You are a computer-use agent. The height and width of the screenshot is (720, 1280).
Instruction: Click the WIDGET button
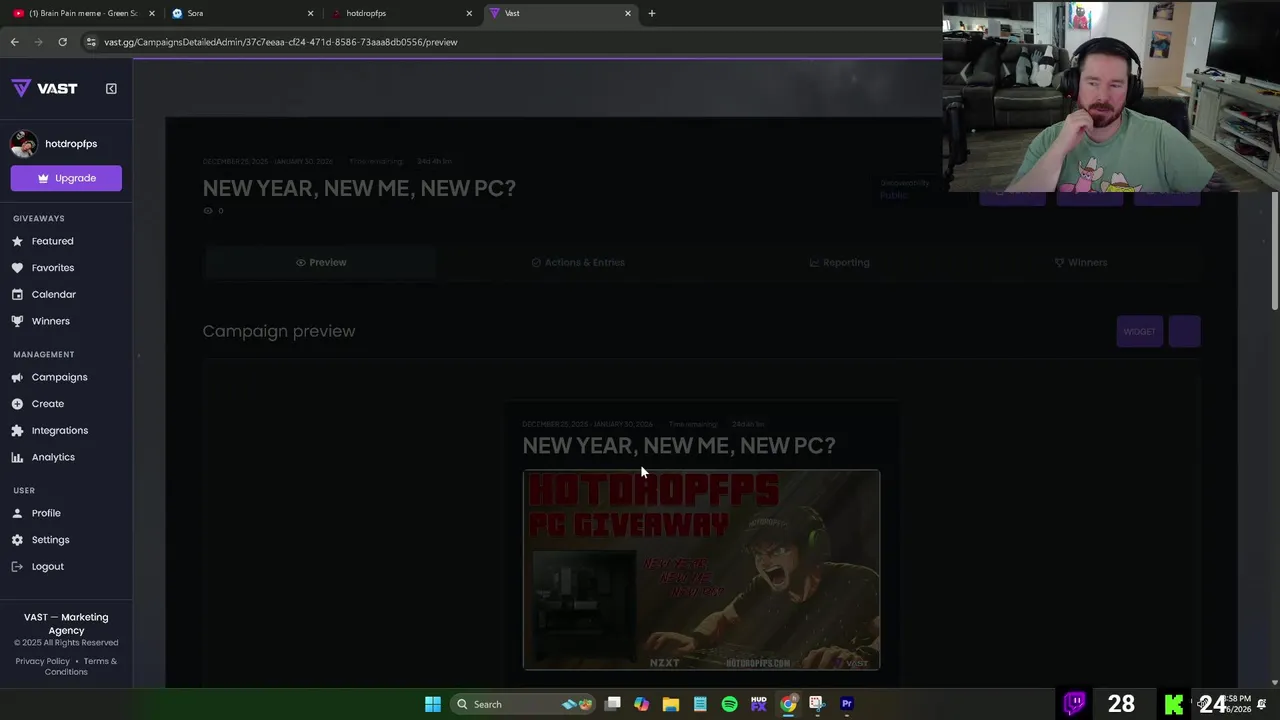pyautogui.click(x=1139, y=332)
